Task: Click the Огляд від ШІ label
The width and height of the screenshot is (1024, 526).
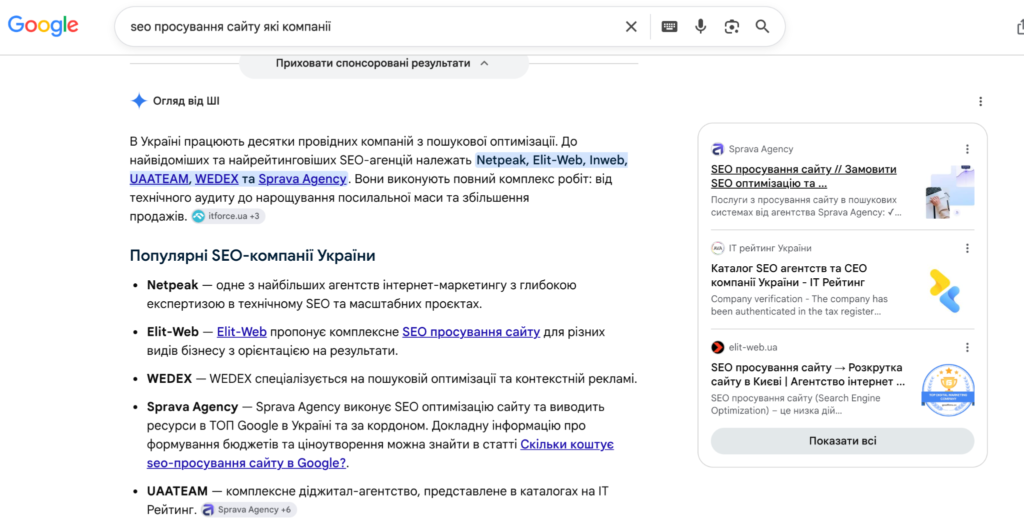Action: (186, 101)
